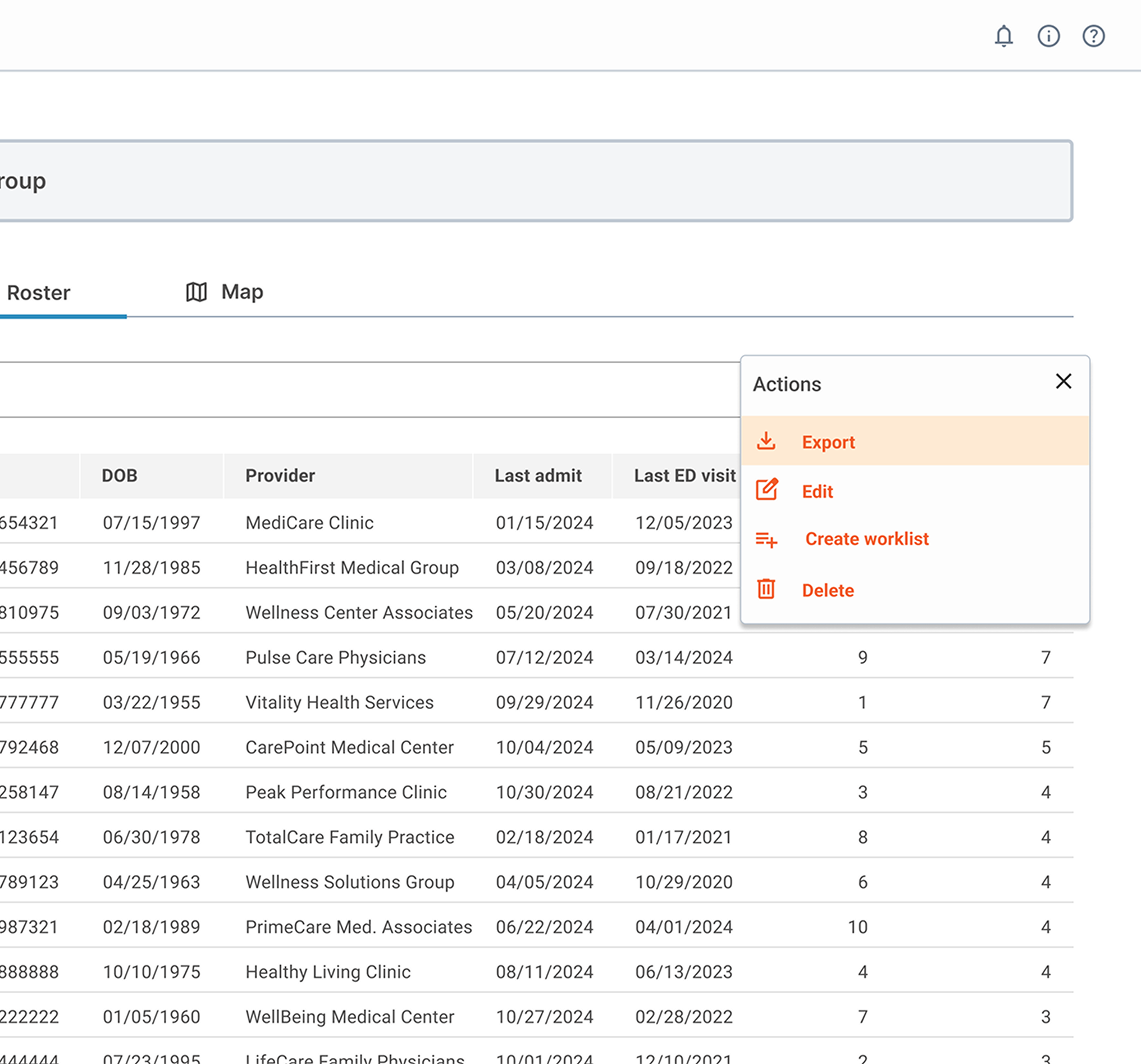Click the information circle icon
Image resolution: width=1141 pixels, height=1064 pixels.
(x=1048, y=36)
